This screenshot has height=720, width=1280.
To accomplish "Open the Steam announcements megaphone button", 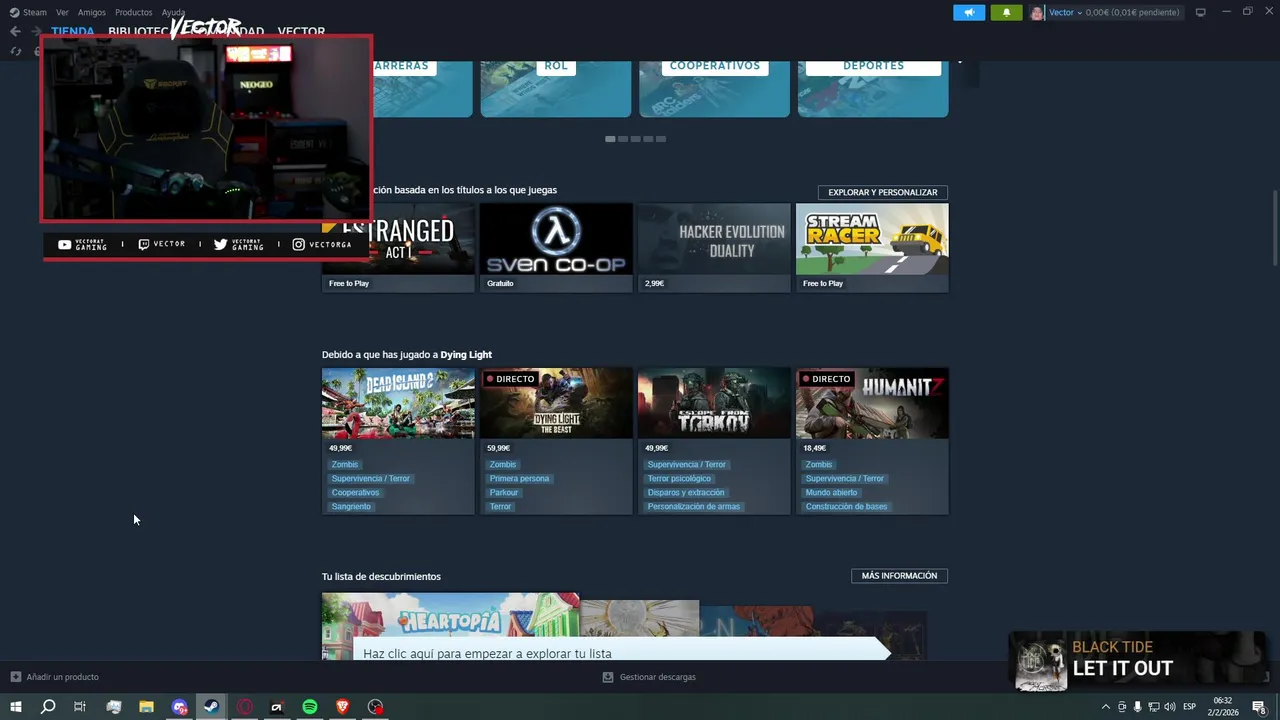I will click(969, 12).
